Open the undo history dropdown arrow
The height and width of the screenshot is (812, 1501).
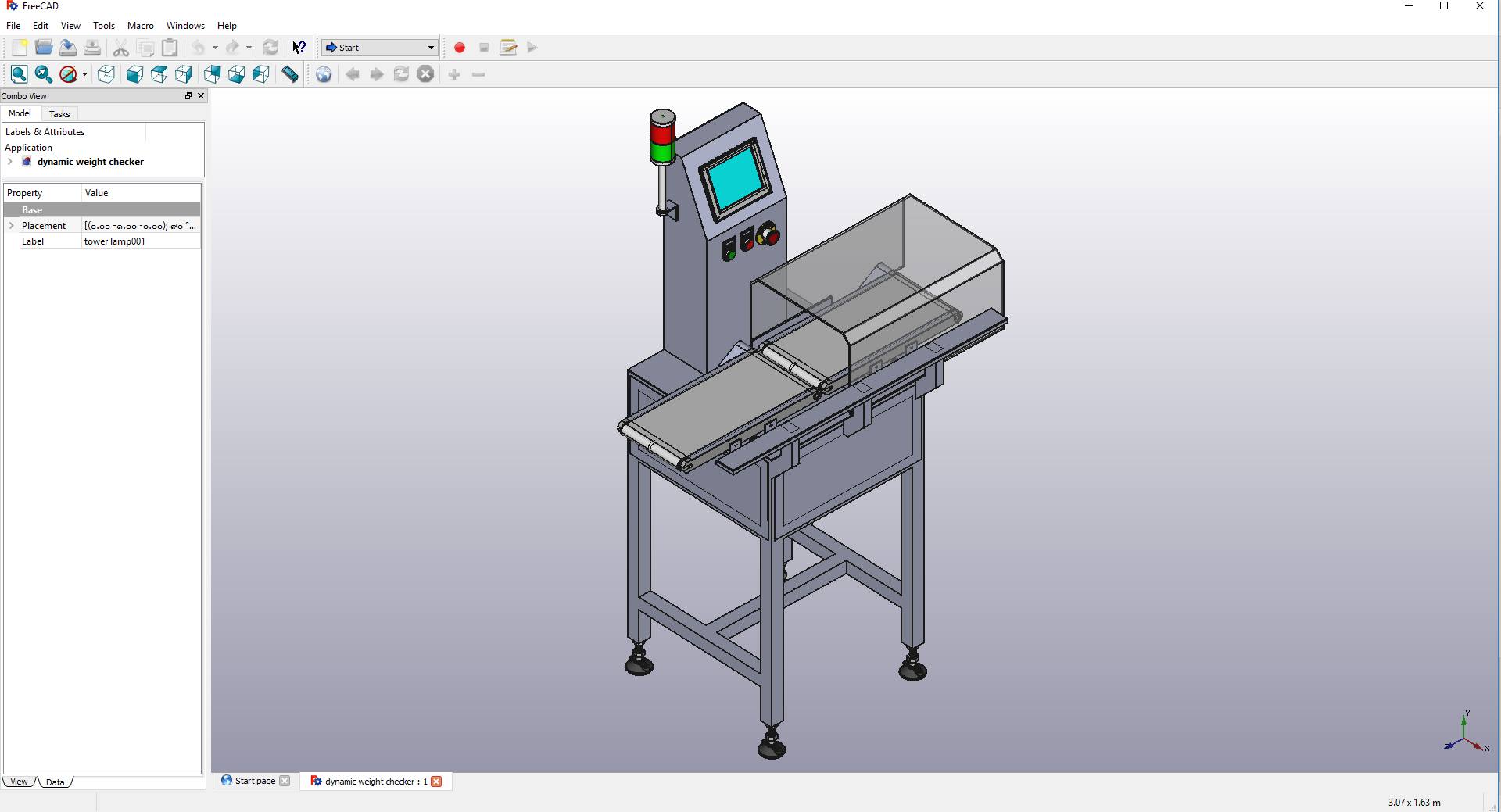pos(215,48)
